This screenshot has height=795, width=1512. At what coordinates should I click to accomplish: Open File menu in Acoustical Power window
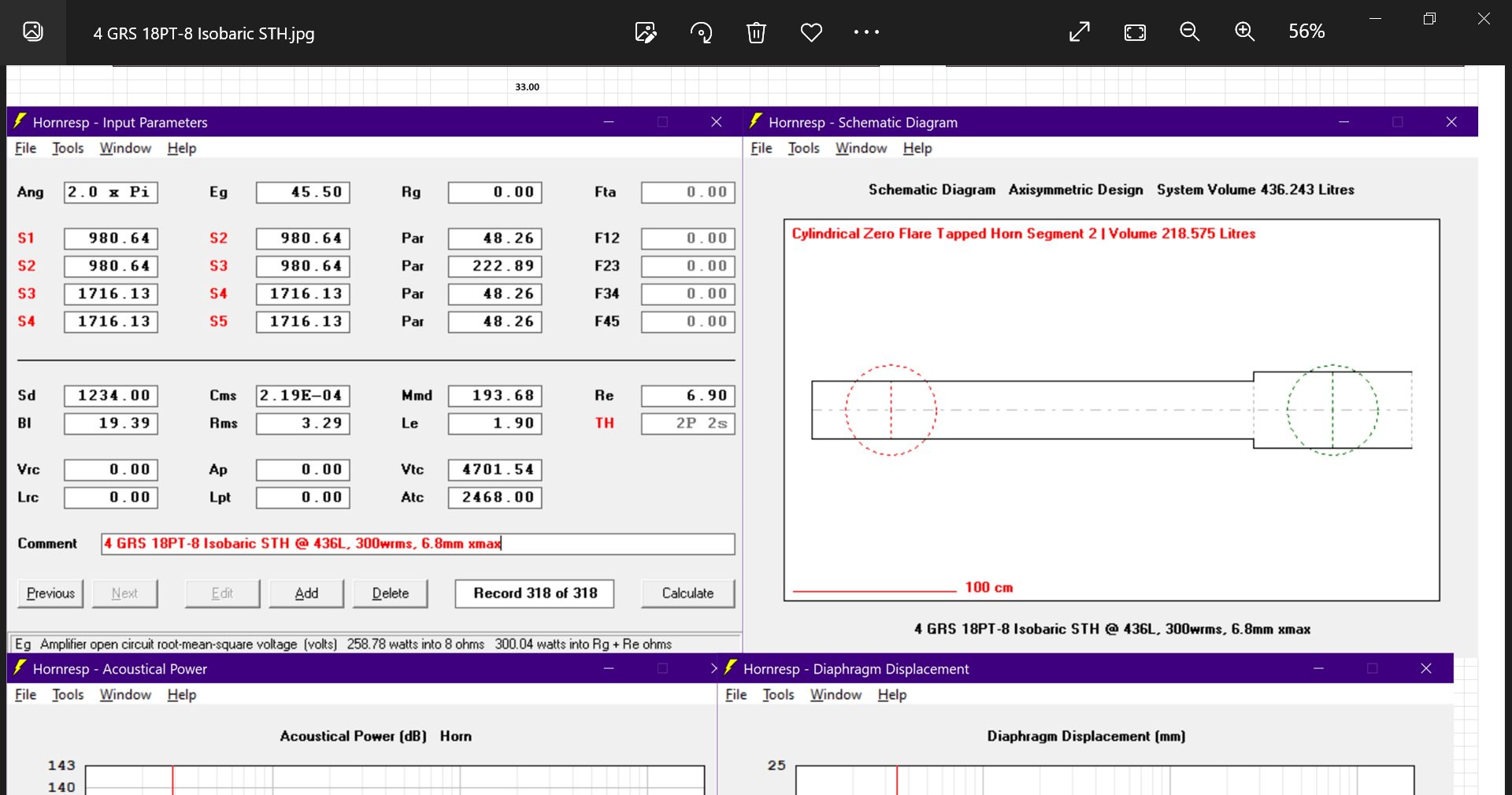(x=25, y=694)
